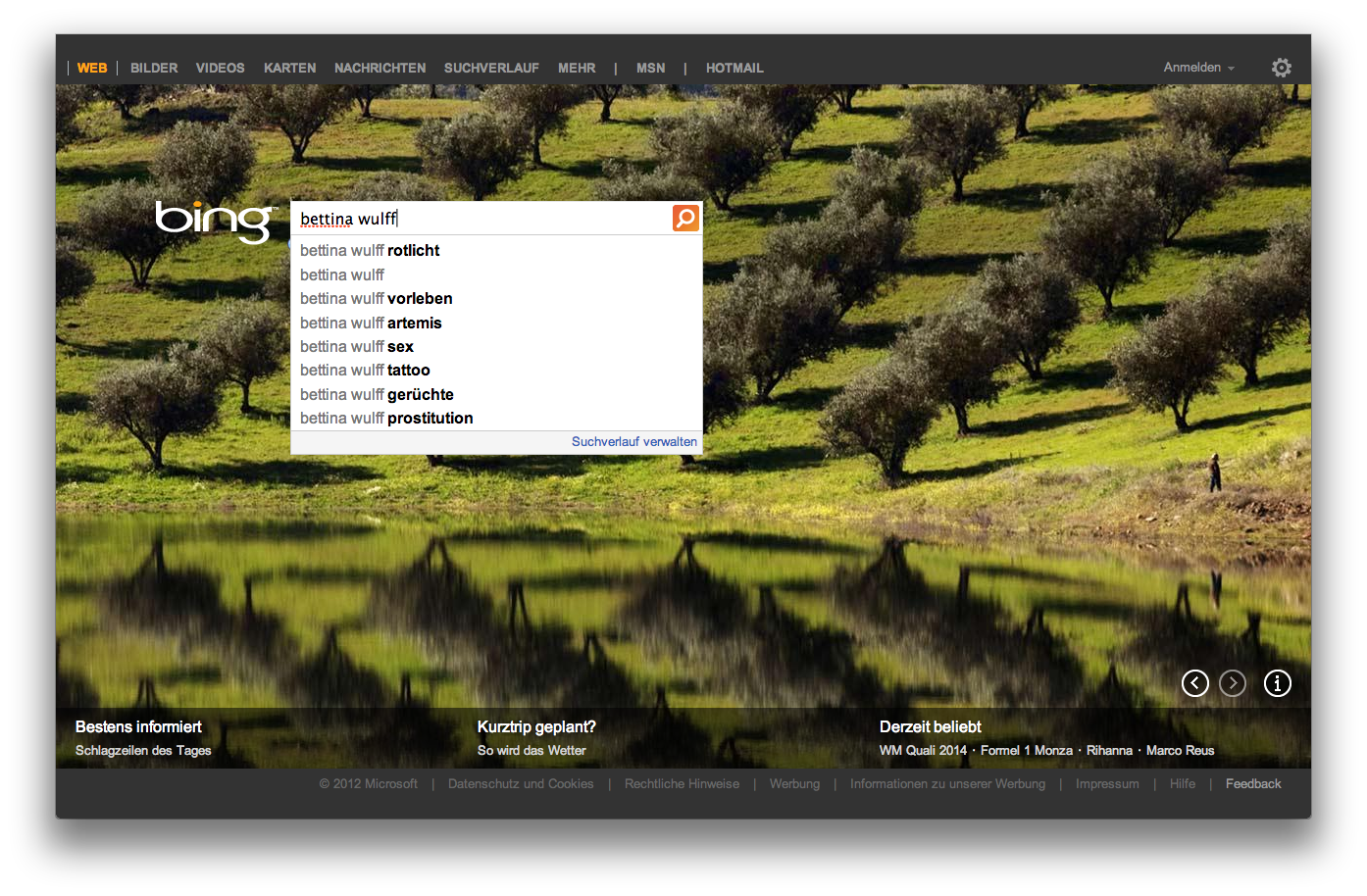Screen dimensions: 1367x896
Task: Click the Bing logo
Action: [x=216, y=221]
